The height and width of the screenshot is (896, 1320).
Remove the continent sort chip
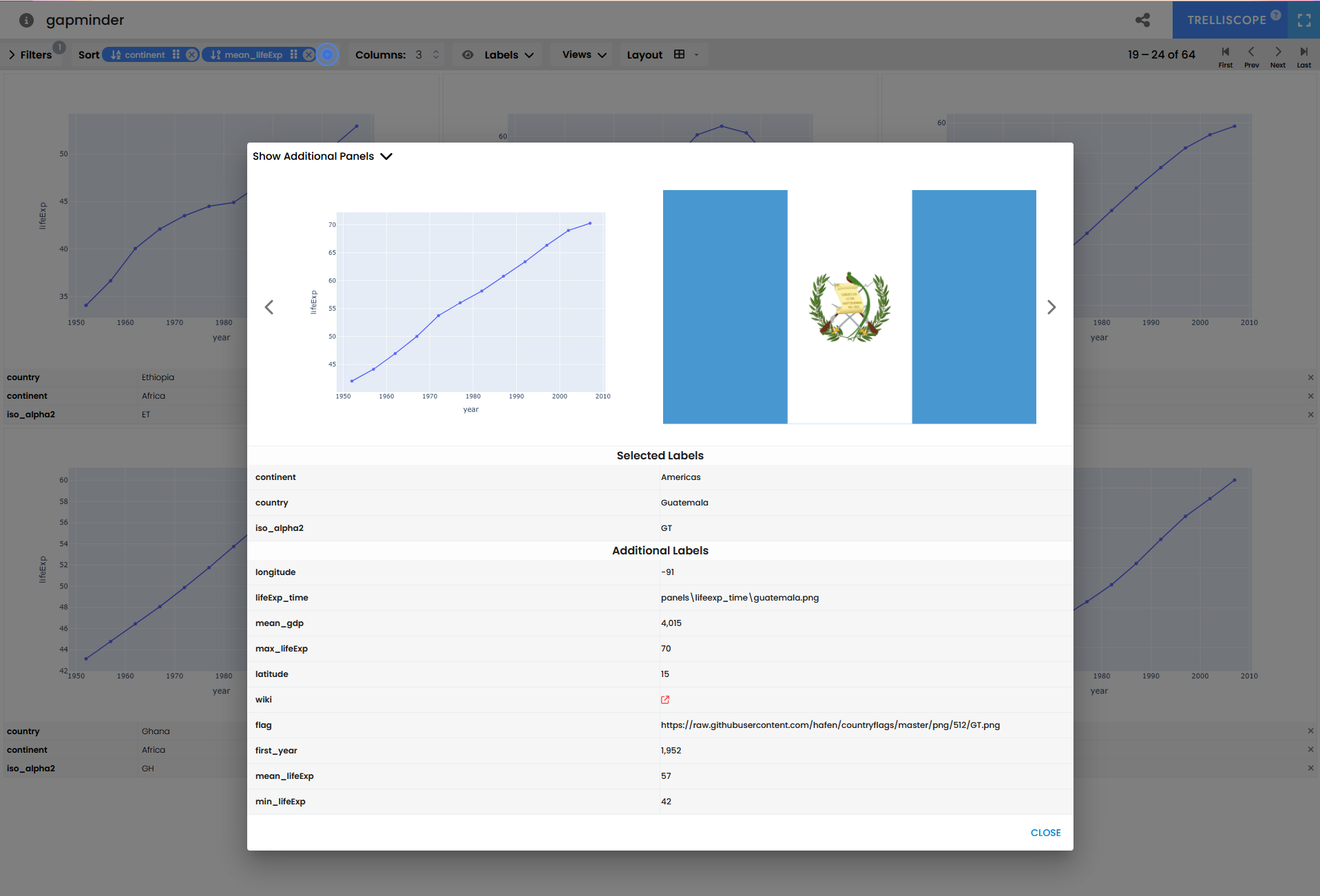click(x=191, y=54)
